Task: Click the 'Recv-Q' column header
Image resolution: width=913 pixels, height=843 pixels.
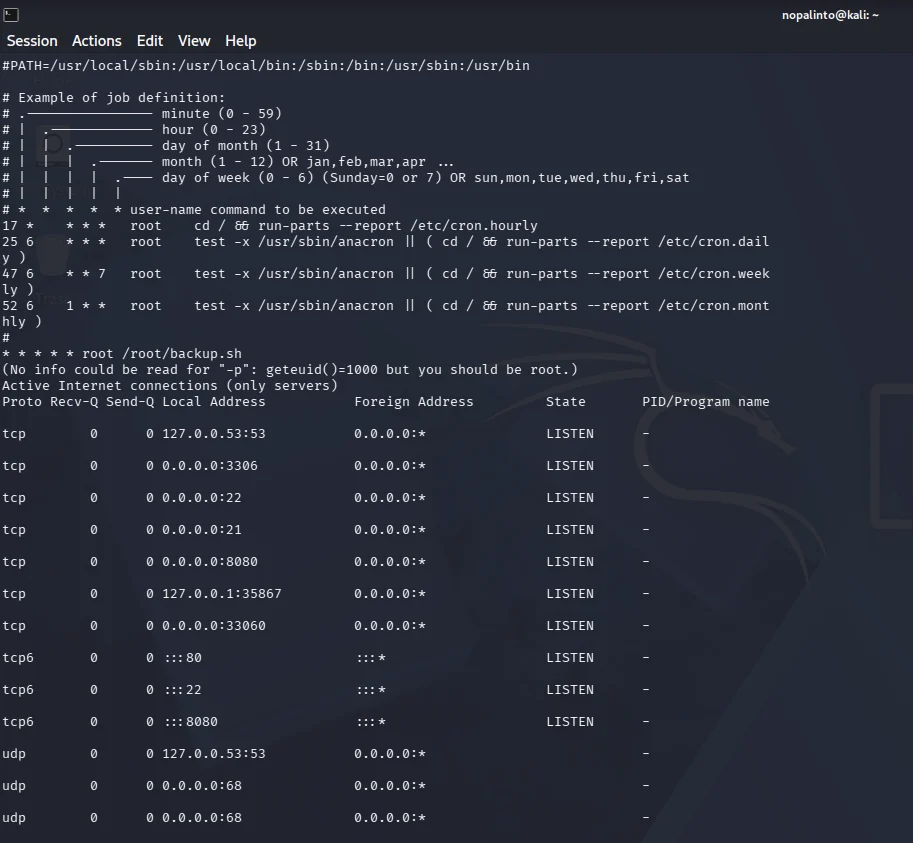Action: click(x=74, y=402)
